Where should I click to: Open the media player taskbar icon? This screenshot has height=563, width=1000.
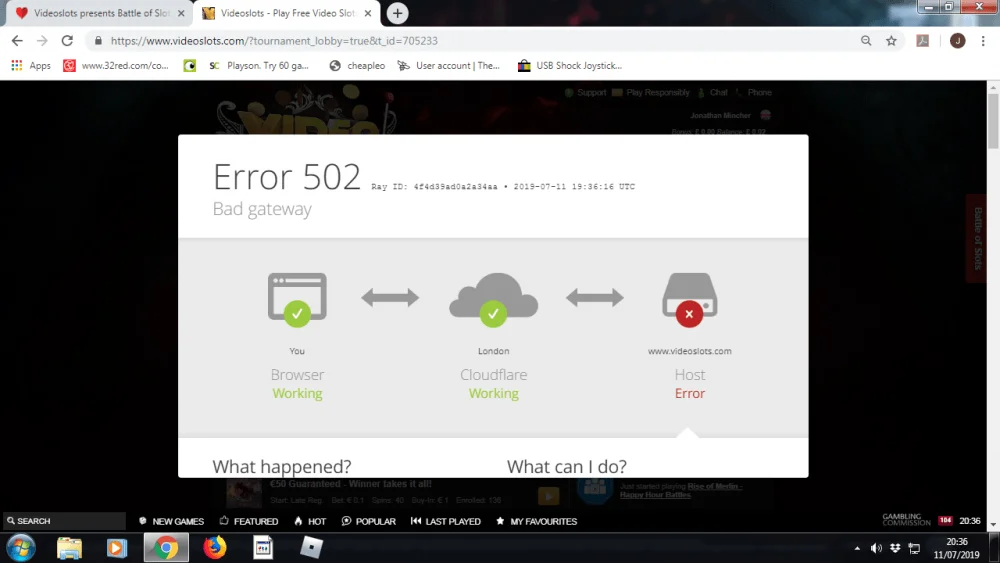coord(116,548)
